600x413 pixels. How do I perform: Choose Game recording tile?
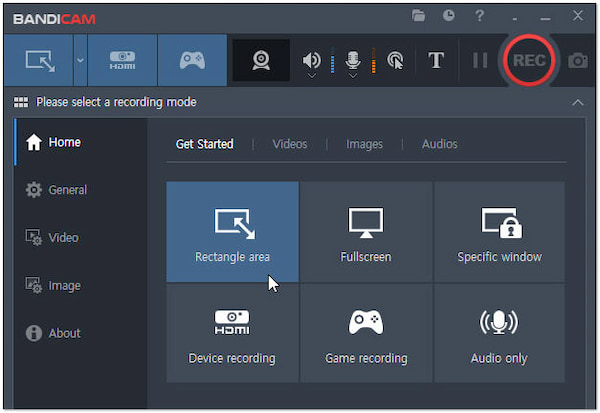point(366,333)
